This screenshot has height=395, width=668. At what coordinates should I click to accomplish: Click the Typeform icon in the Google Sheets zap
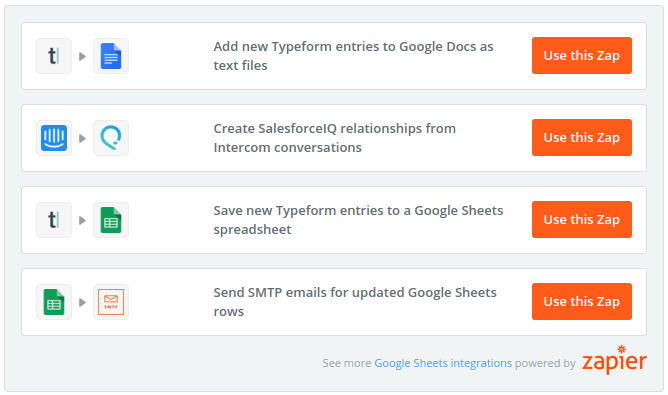[x=54, y=220]
